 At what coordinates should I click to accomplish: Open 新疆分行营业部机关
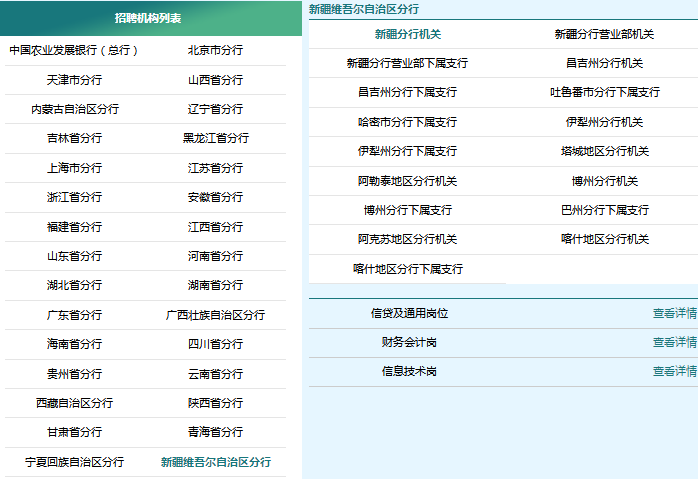tap(604, 34)
